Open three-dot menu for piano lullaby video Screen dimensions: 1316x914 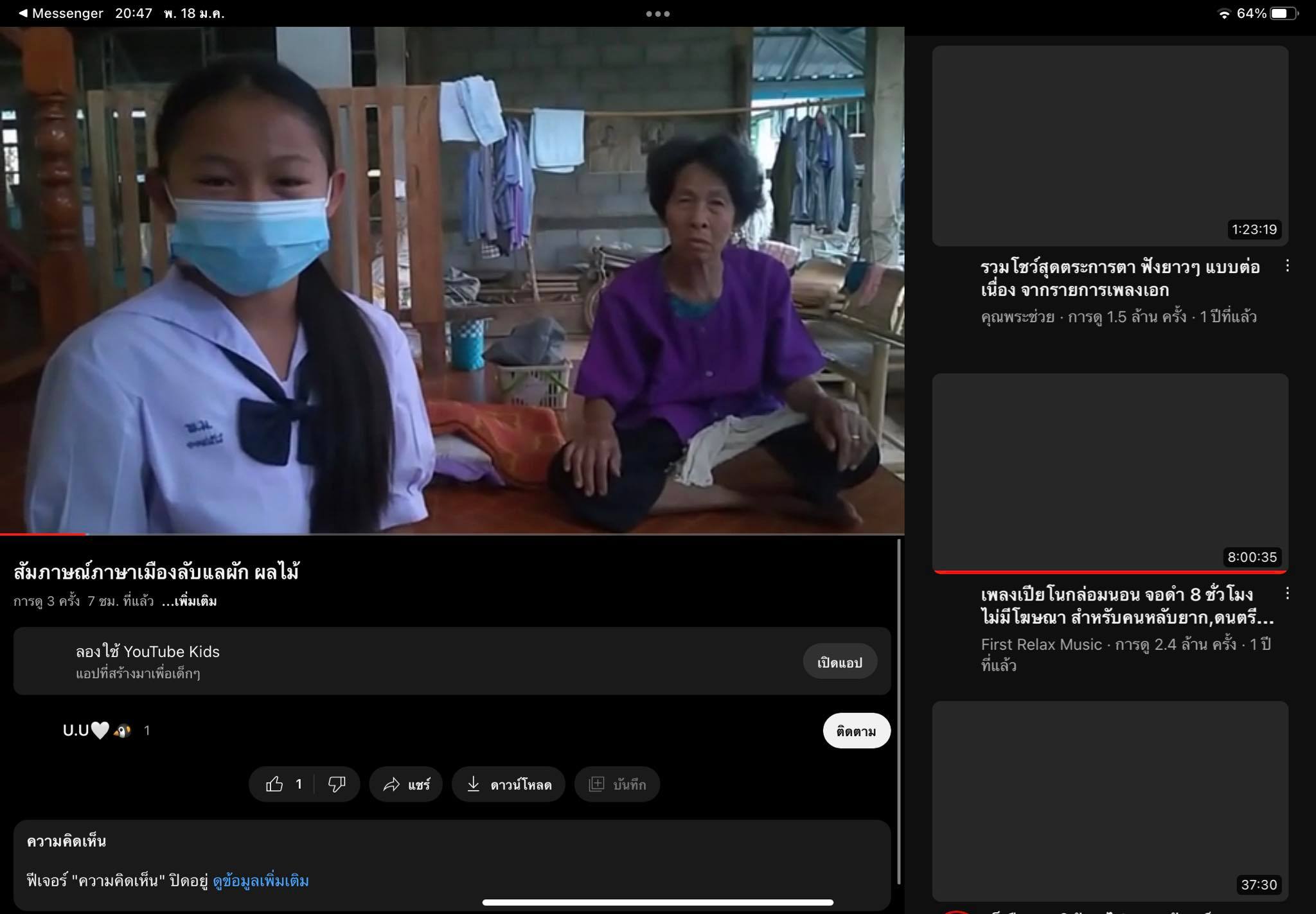point(1287,593)
